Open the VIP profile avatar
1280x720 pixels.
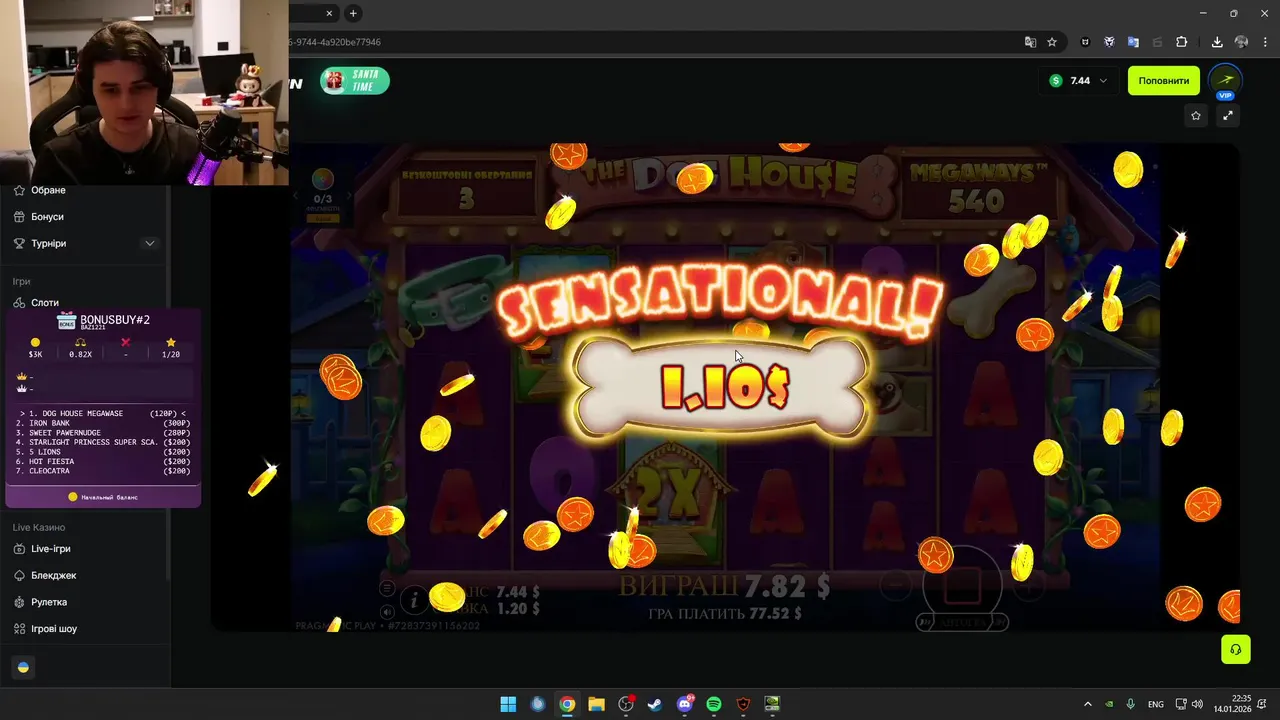pyautogui.click(x=1225, y=81)
